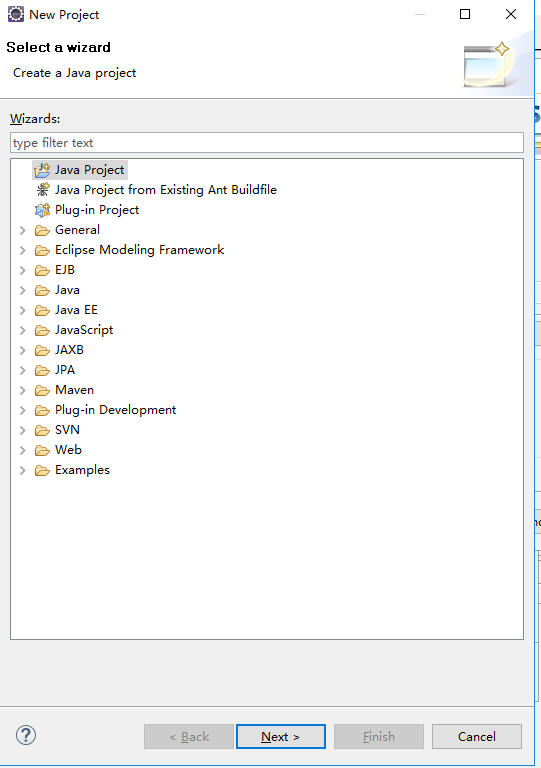Screen dimensions: 541x768
Task: Expand the EJB category
Action: click(23, 270)
